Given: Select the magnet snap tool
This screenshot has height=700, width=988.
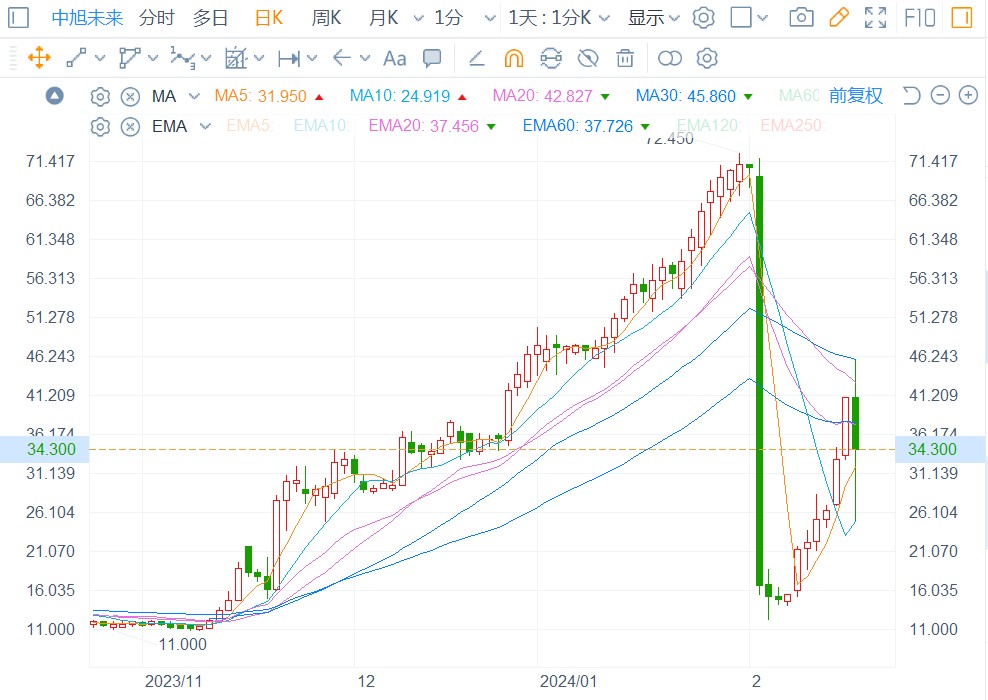Looking at the screenshot, I should coord(513,58).
